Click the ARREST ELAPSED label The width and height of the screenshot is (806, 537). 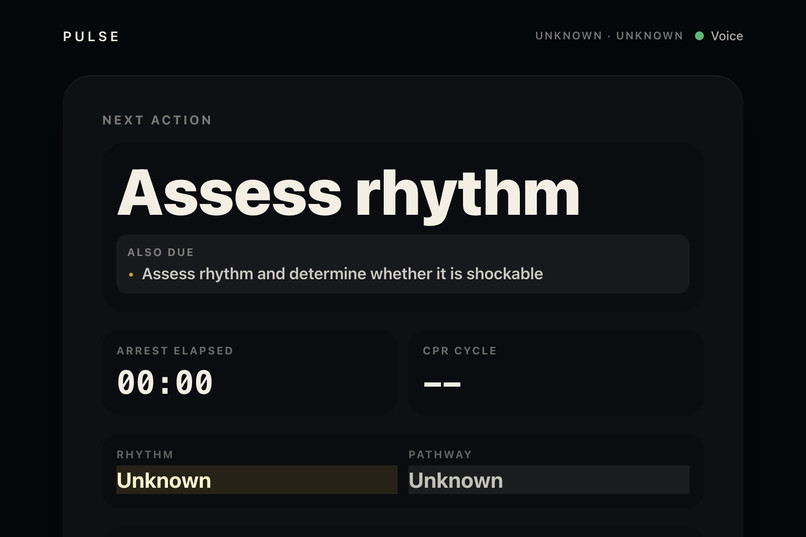(175, 351)
